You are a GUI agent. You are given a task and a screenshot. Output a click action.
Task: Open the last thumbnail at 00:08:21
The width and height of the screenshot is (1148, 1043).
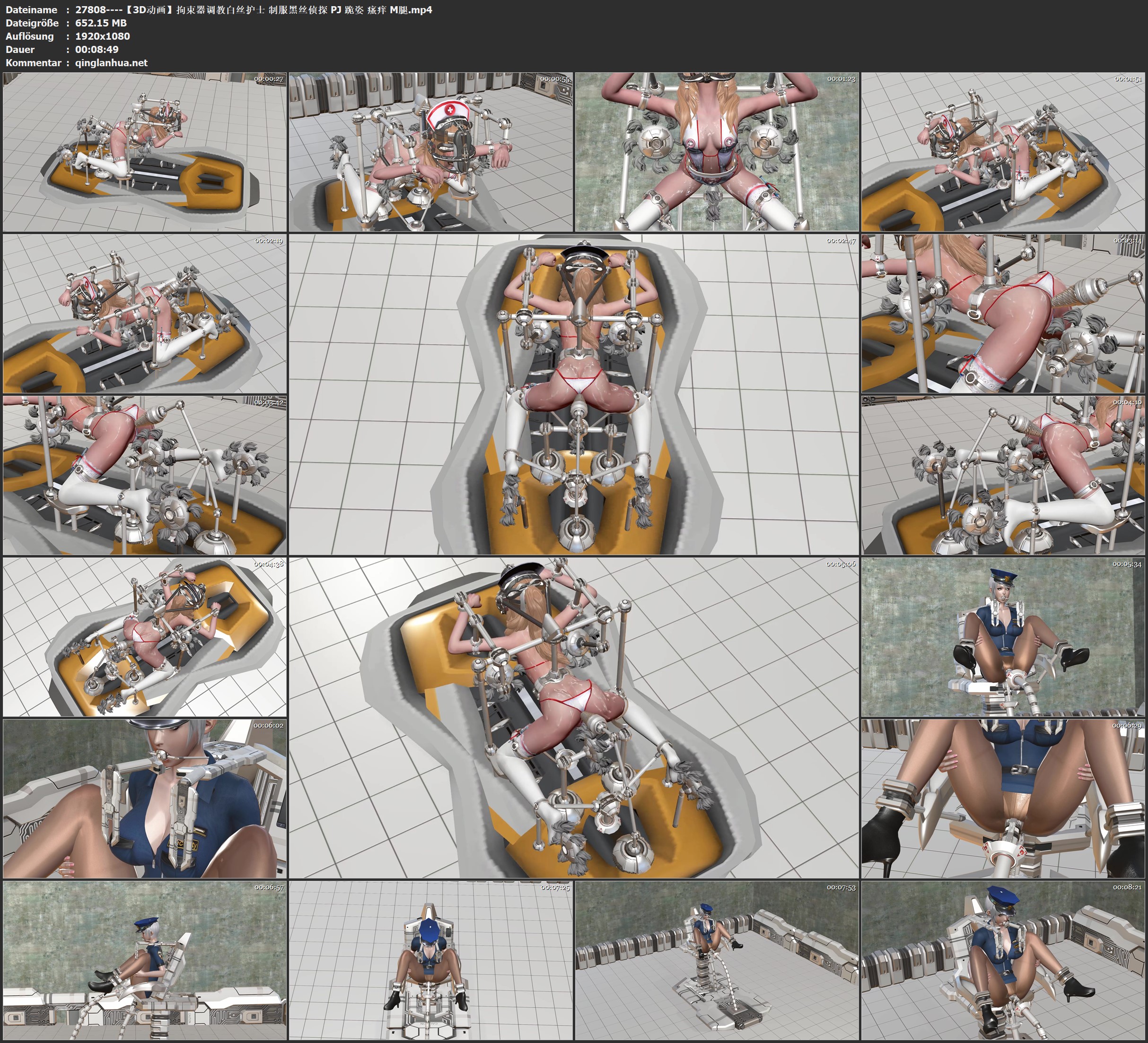(1003, 960)
